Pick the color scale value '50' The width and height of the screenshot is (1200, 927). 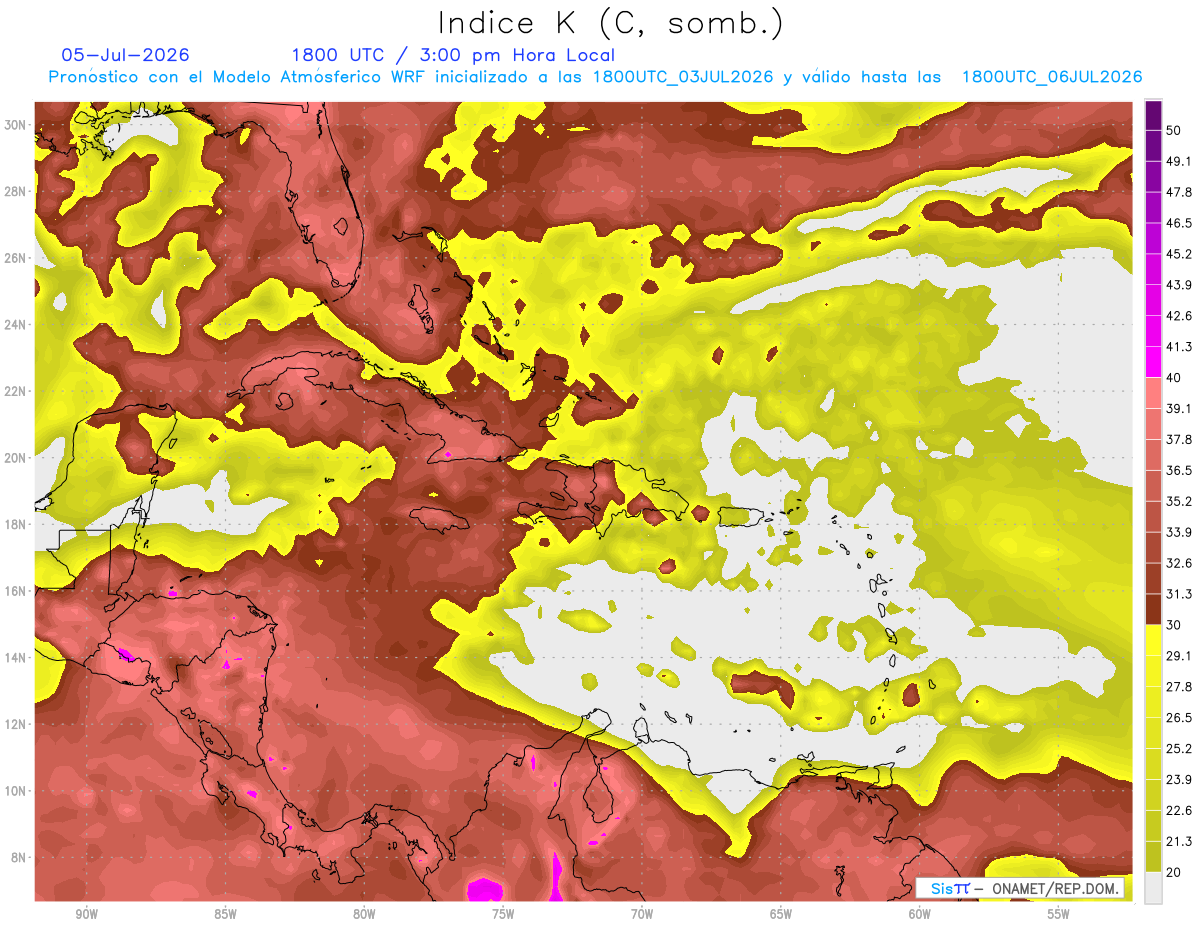tap(1174, 130)
